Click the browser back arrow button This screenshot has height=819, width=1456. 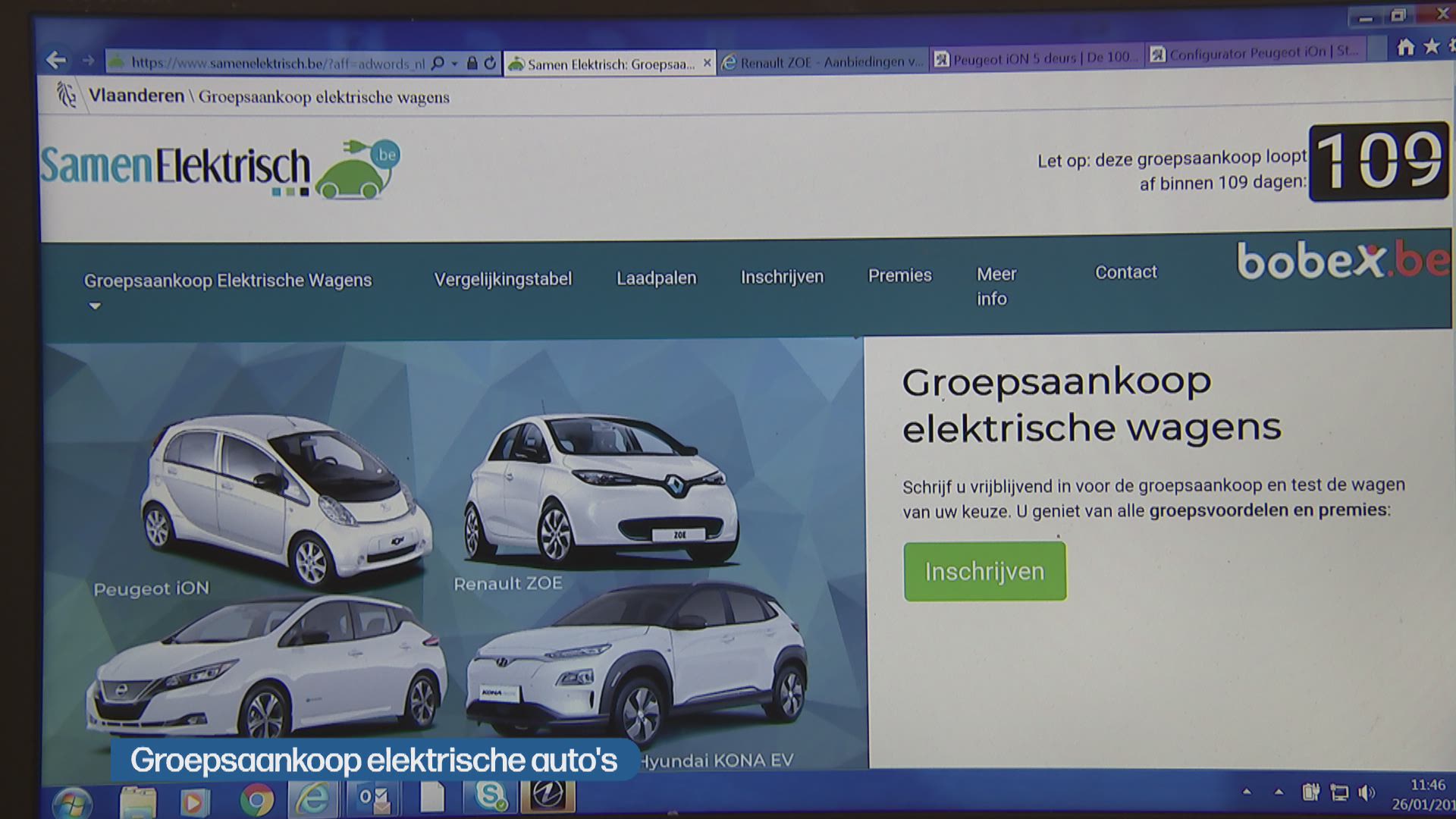tap(55, 60)
